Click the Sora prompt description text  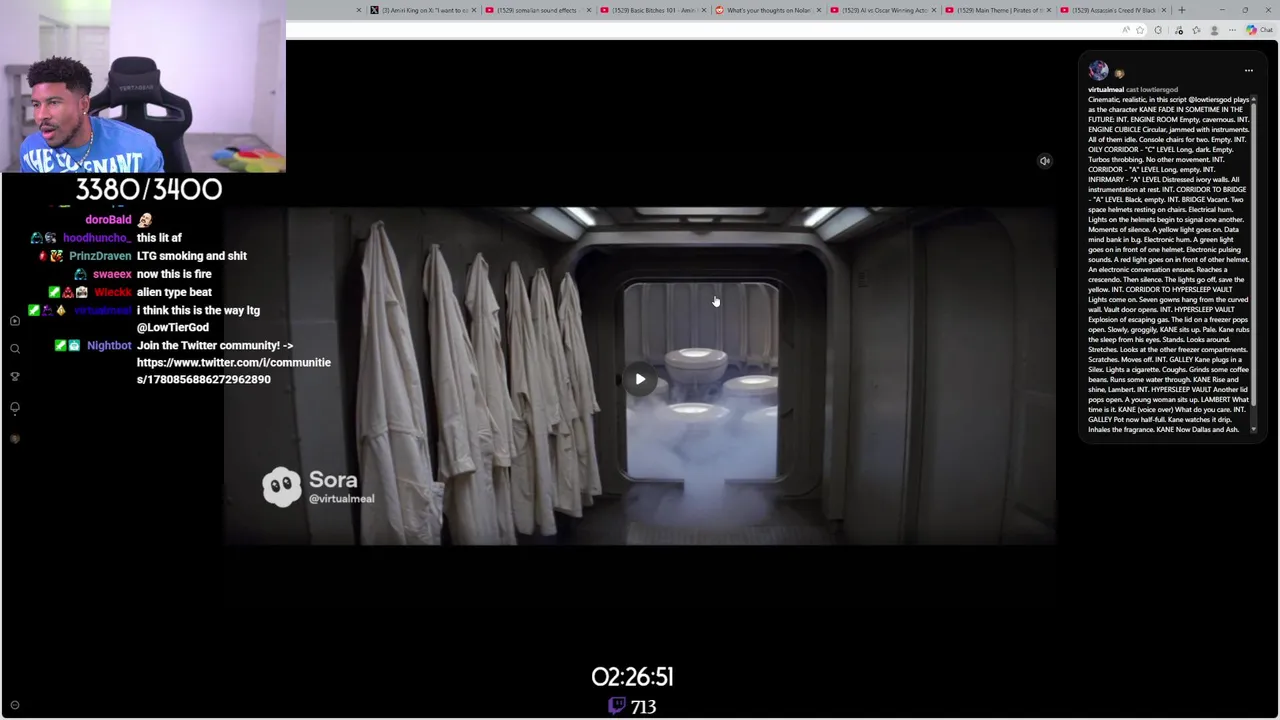[x=1168, y=265]
